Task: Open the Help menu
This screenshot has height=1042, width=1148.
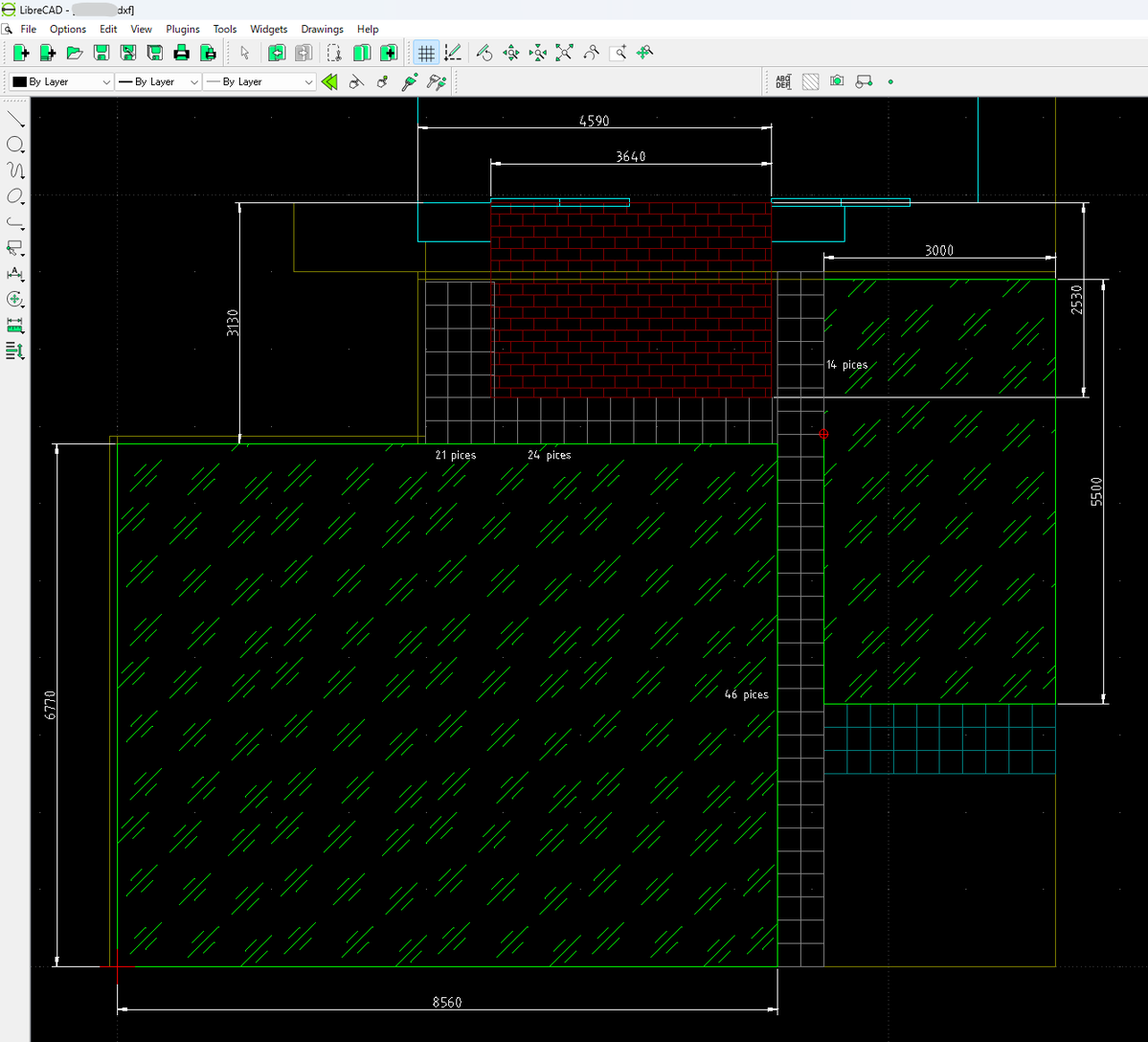Action: pos(368,30)
